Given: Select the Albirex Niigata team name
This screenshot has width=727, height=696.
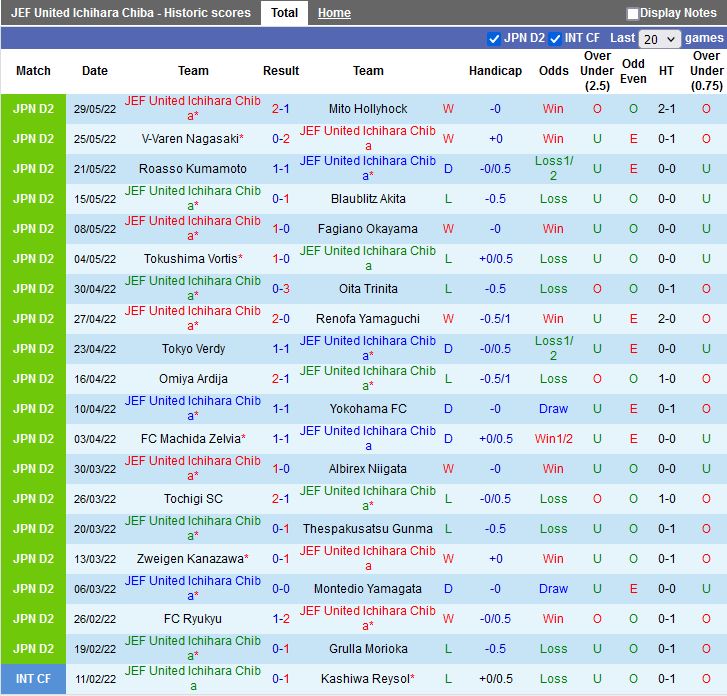Looking at the screenshot, I should click(x=368, y=469).
